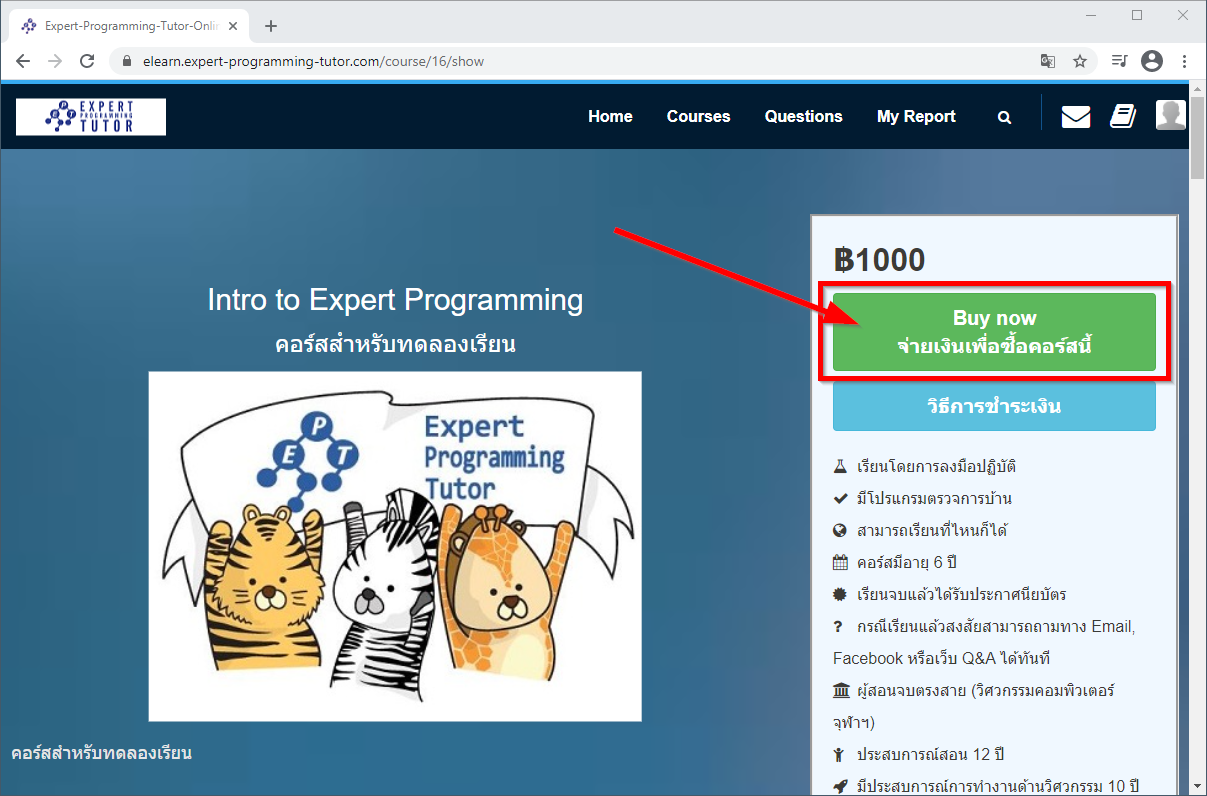Open the Chrome profile account icon
The image size is (1207, 796).
(1152, 61)
